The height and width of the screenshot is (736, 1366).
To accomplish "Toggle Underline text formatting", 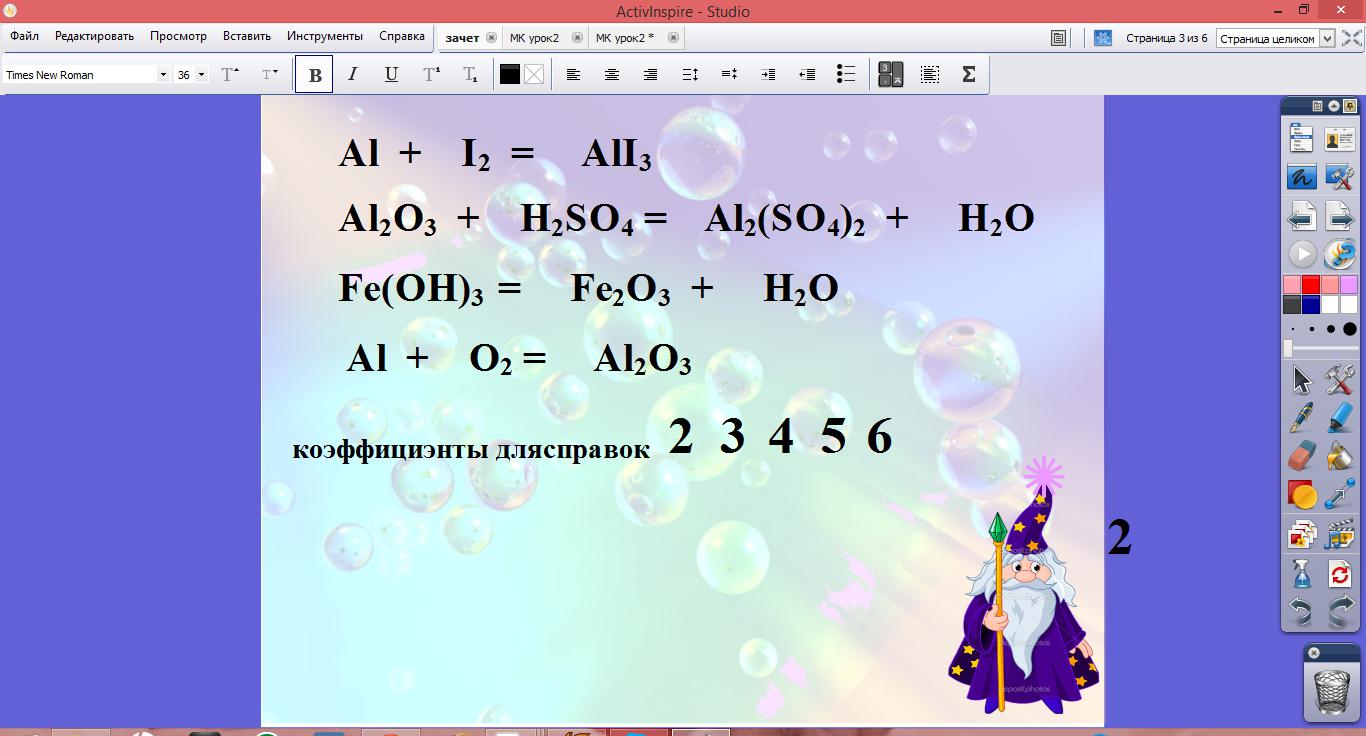I will pos(391,75).
